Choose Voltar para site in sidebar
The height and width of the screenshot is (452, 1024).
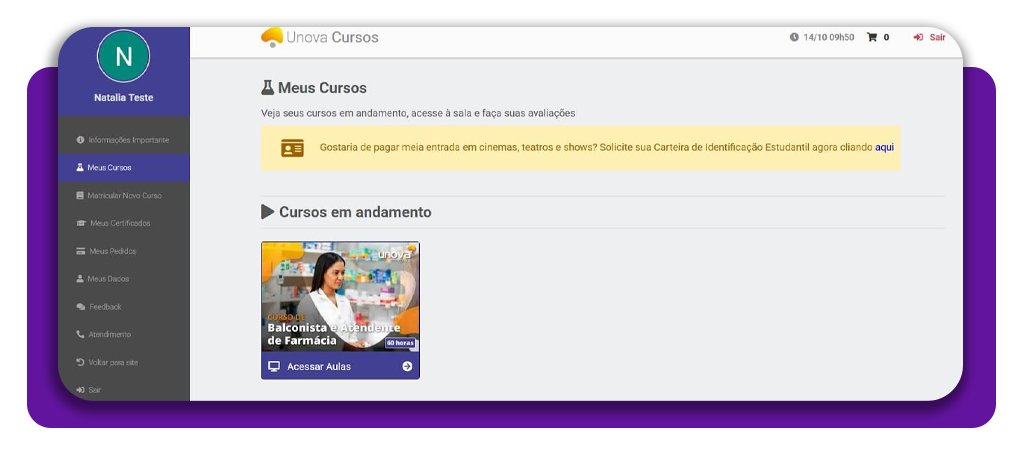coord(123,362)
